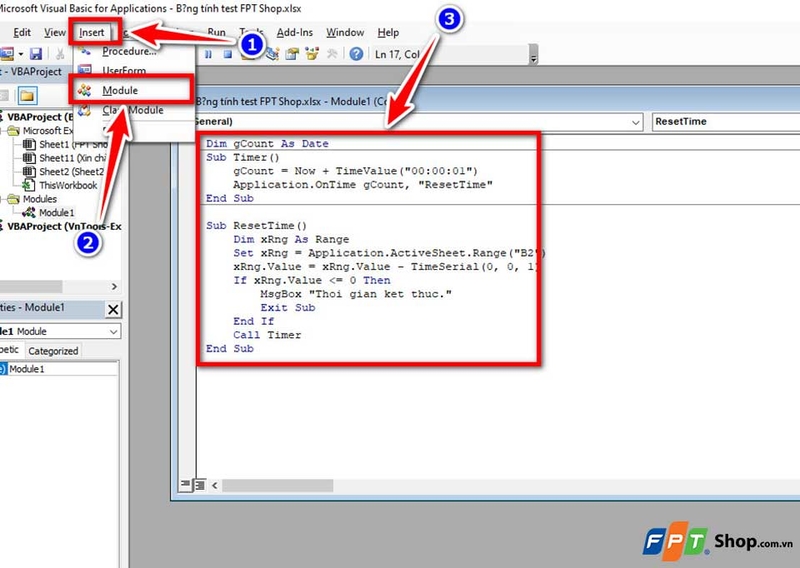Click the 'Application.OnTime gCount' code line
The image size is (800, 568).
(363, 185)
